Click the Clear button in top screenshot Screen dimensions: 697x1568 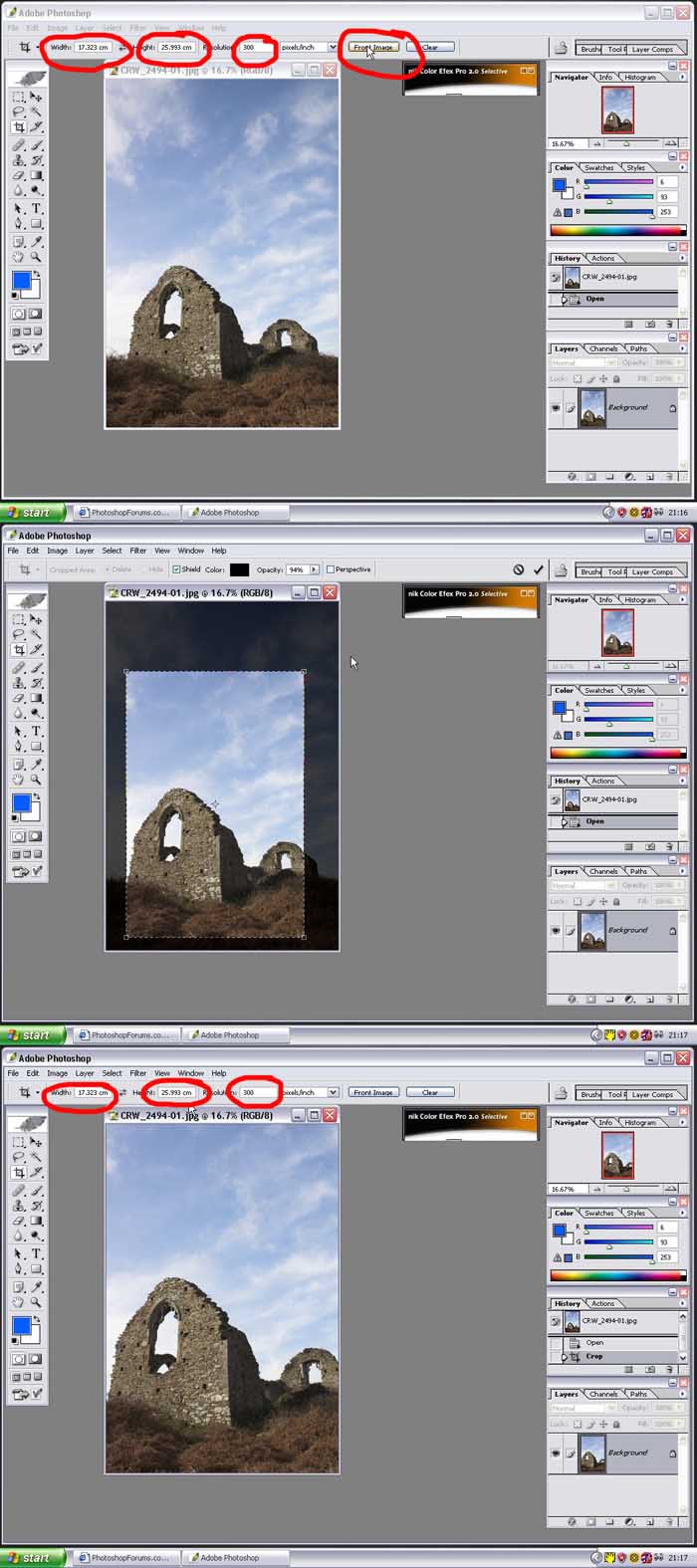pos(430,47)
